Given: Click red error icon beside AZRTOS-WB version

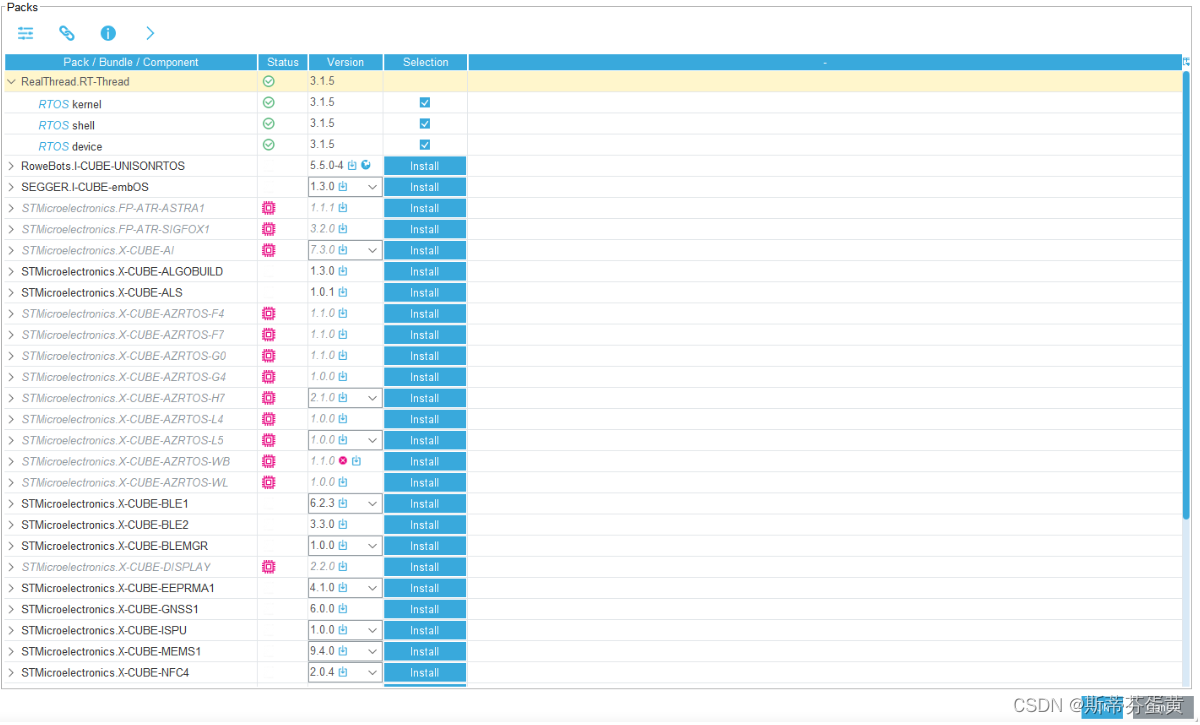Looking at the screenshot, I should click(x=343, y=461).
